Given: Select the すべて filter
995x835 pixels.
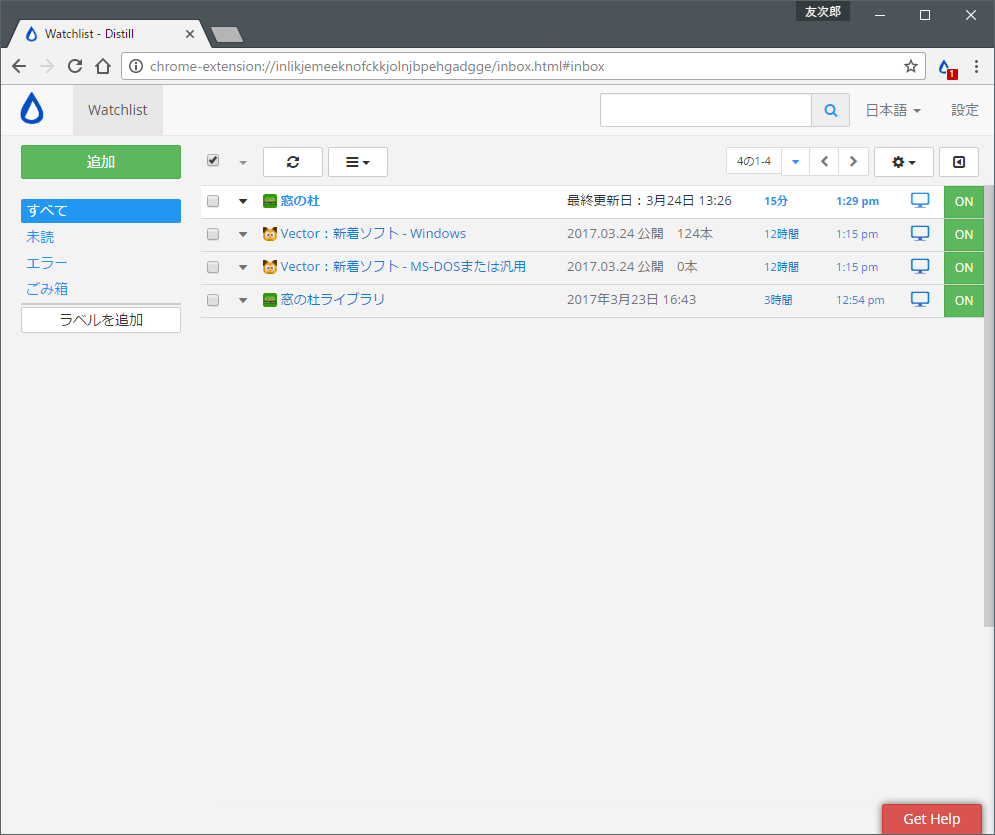Looking at the screenshot, I should (101, 211).
